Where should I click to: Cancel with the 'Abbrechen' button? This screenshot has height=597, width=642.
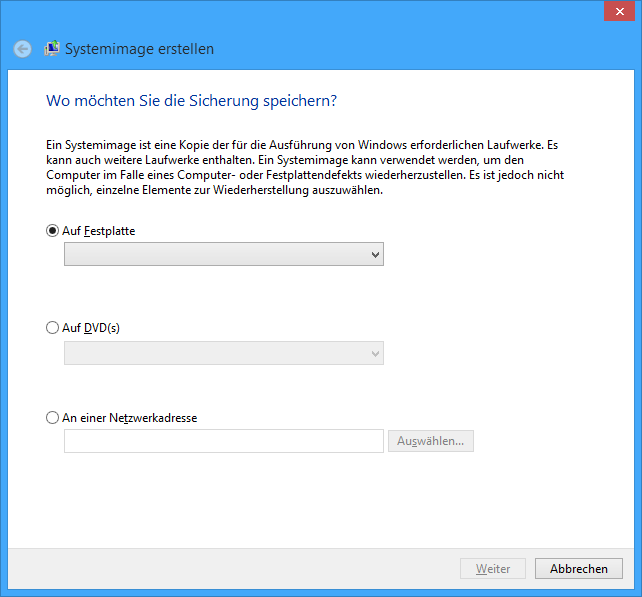click(x=579, y=568)
